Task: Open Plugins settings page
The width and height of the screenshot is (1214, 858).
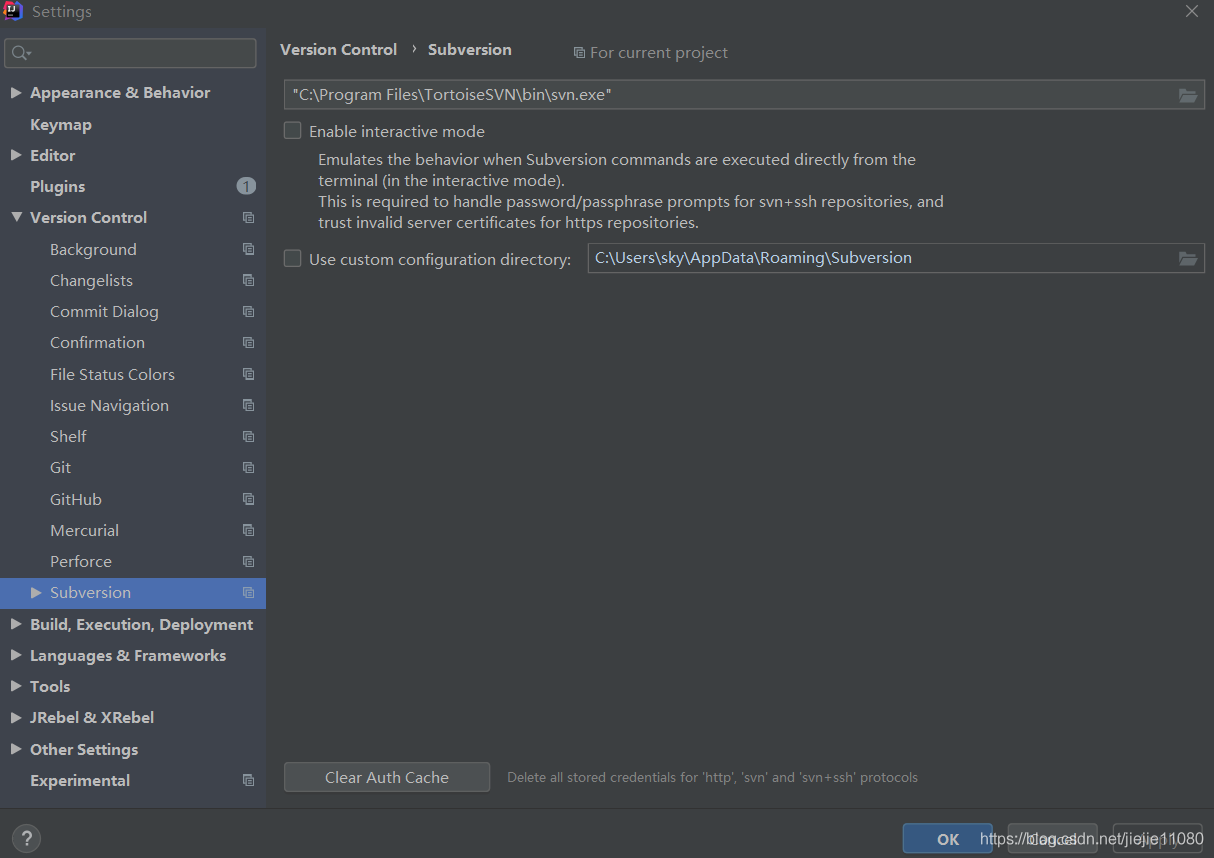Action: (58, 186)
